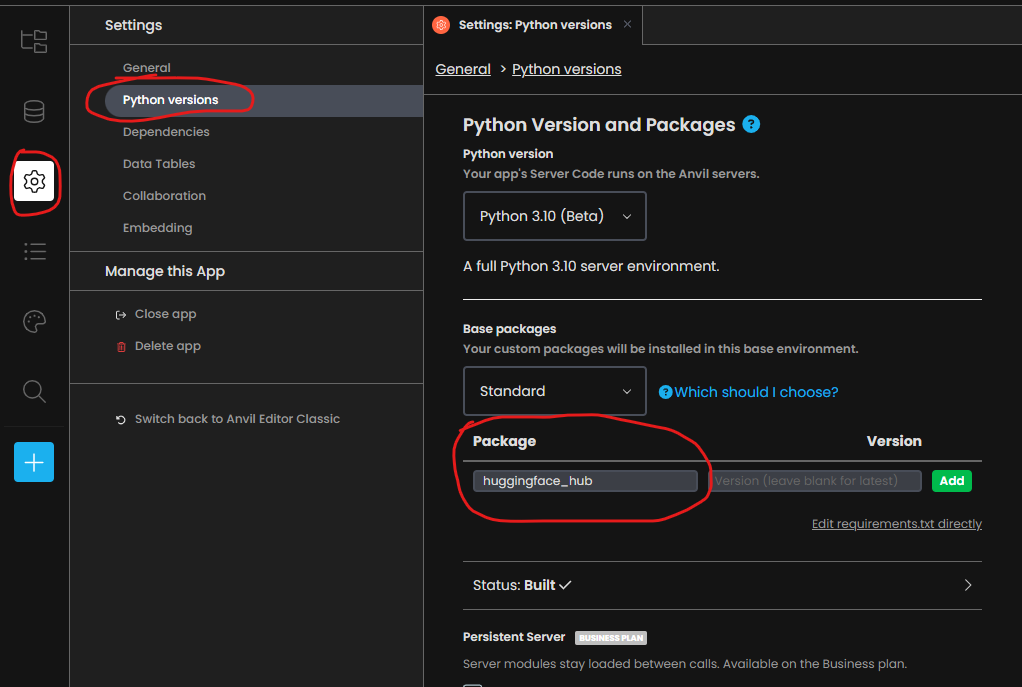Image resolution: width=1022 pixels, height=687 pixels.
Task: Click the help icon next to Python Version heading
Action: 751,124
